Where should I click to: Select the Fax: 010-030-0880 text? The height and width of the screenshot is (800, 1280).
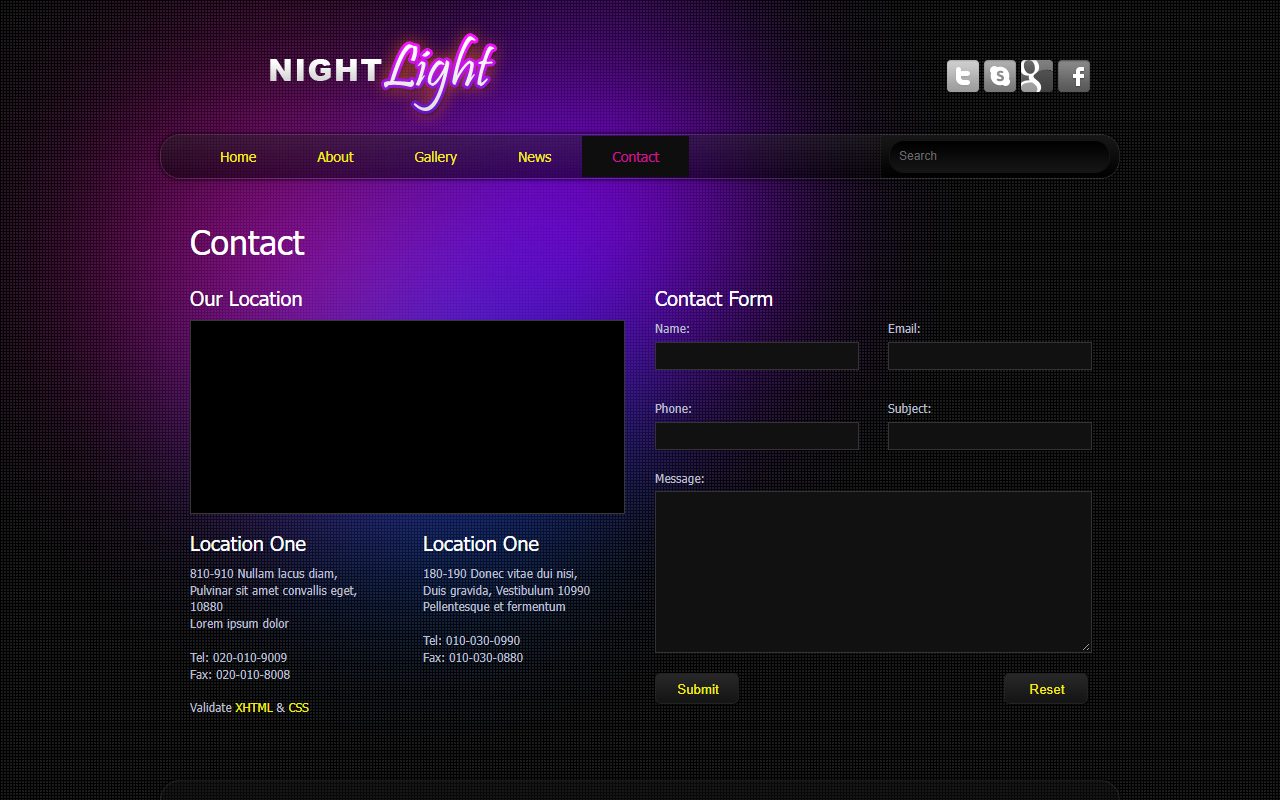473,658
